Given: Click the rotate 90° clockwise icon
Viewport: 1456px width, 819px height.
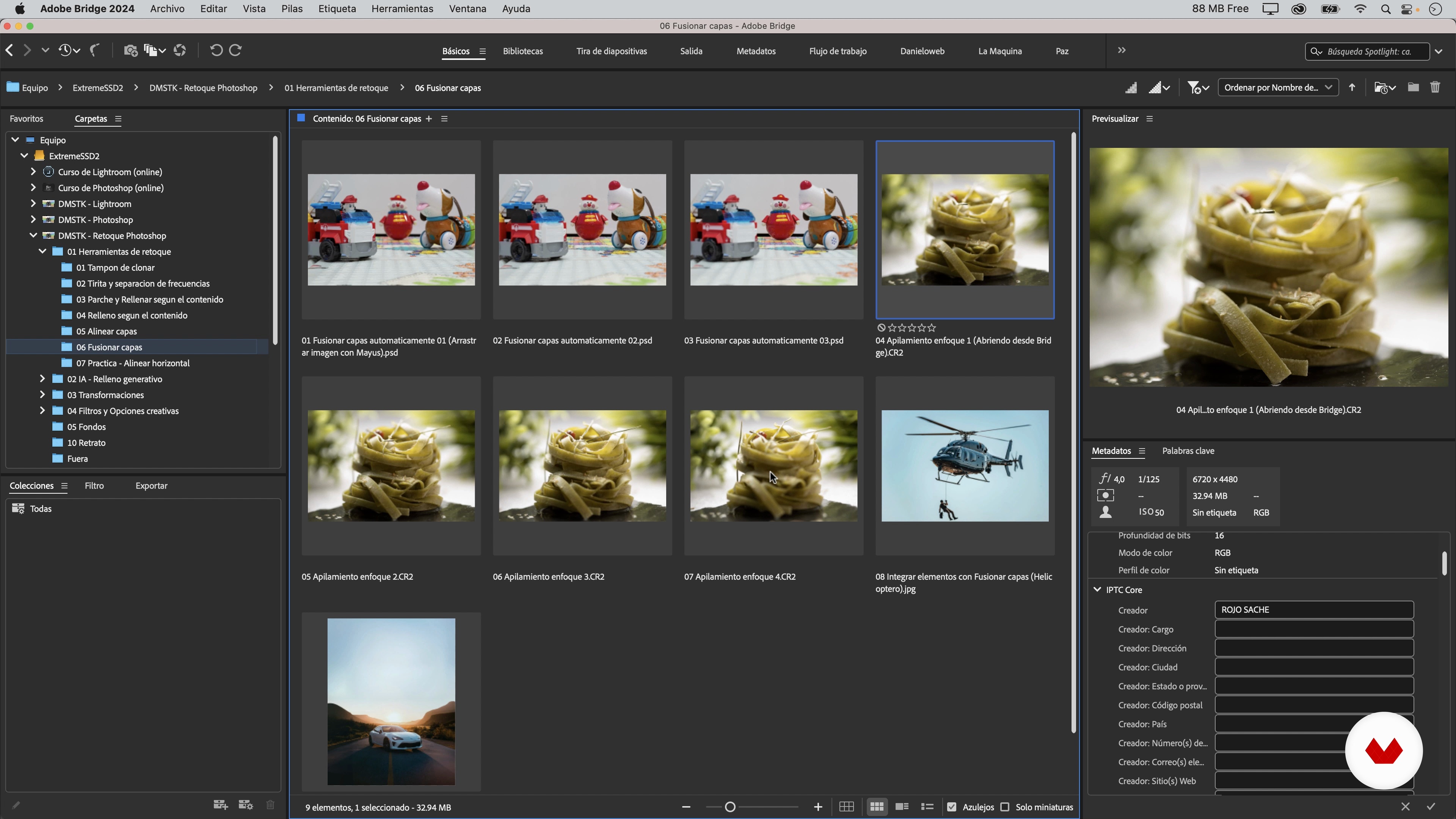Looking at the screenshot, I should [x=236, y=50].
